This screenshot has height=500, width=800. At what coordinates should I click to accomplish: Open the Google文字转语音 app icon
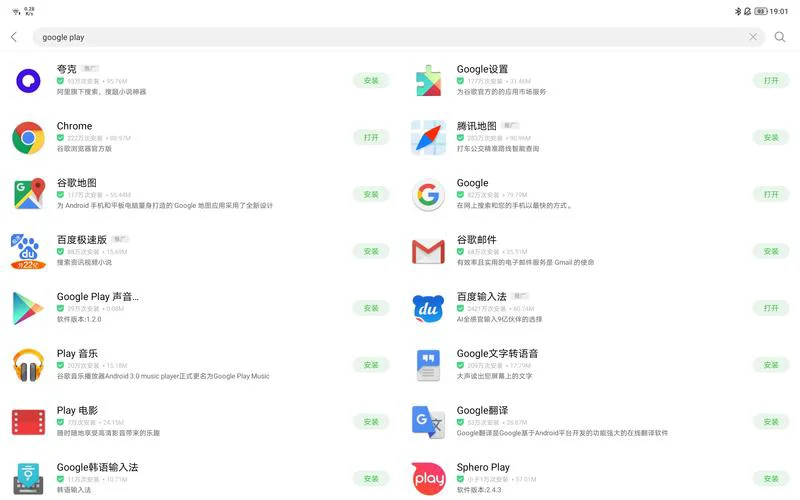coord(428,365)
